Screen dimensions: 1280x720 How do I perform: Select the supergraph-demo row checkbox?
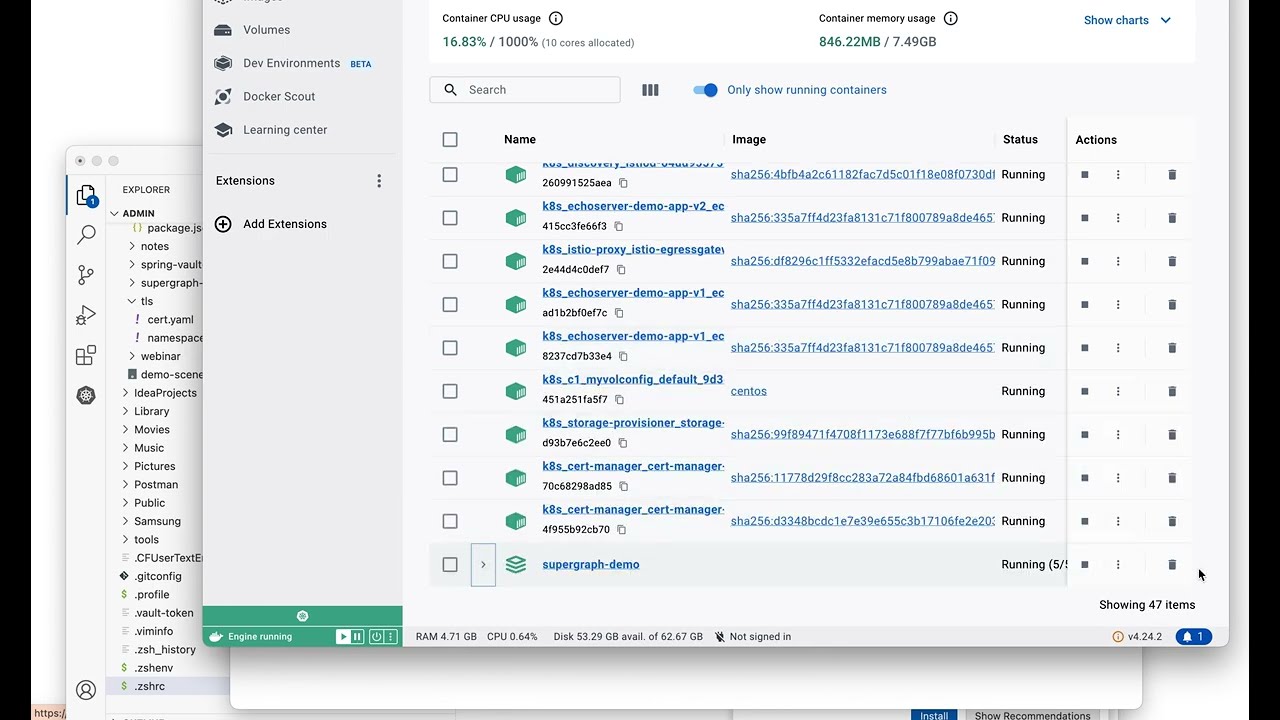coord(450,565)
